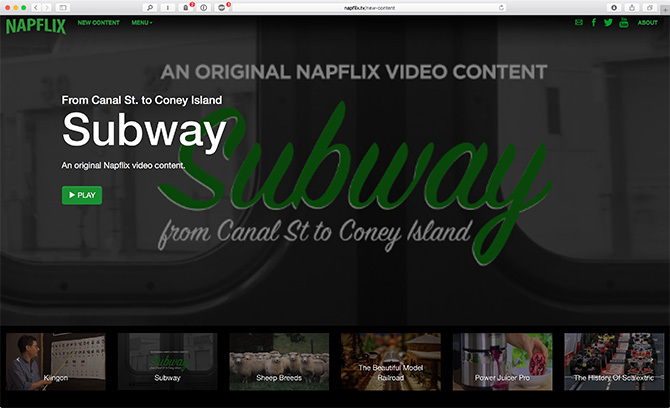This screenshot has width=670, height=408.
Task: Focus the address bar showing napflix.tv
Action: point(369,8)
